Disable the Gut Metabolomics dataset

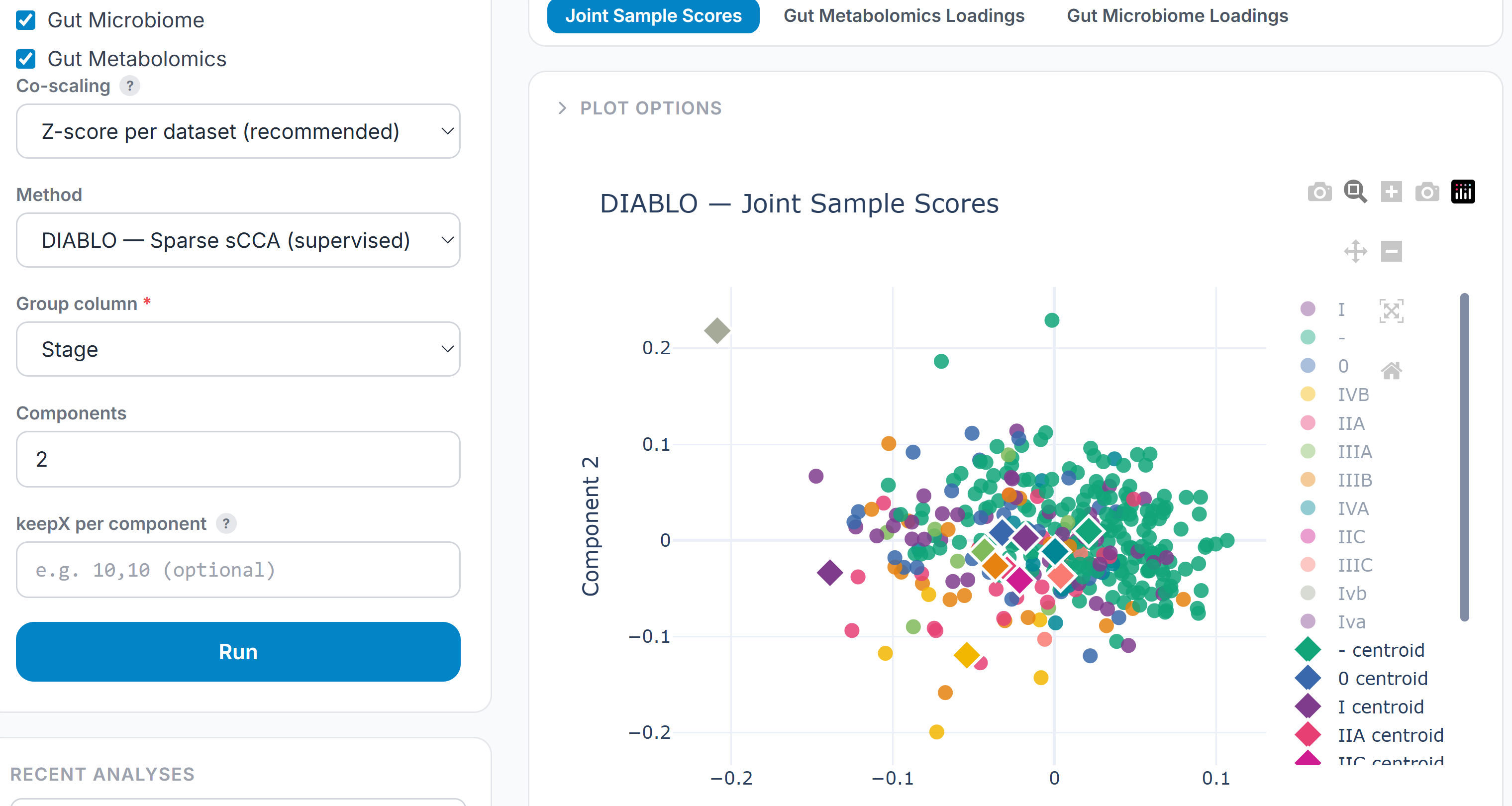click(25, 58)
